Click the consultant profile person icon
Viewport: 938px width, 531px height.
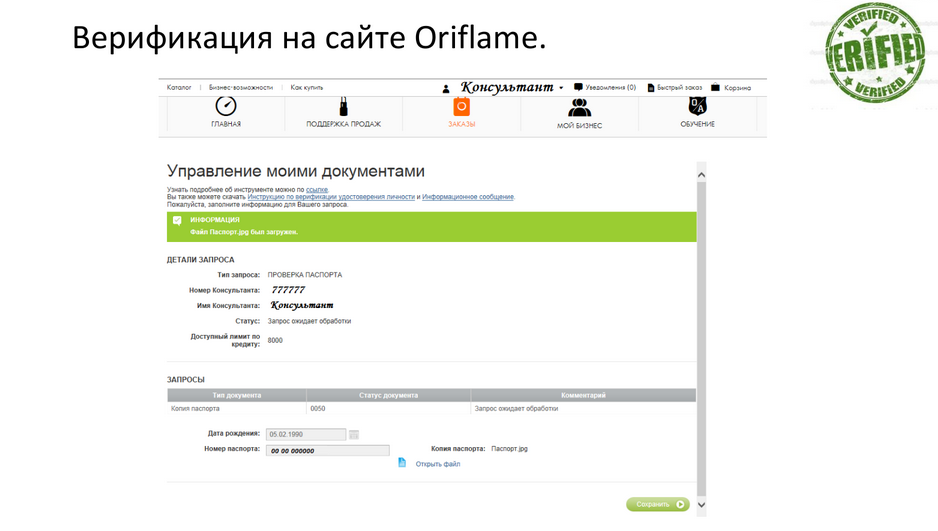(446, 88)
